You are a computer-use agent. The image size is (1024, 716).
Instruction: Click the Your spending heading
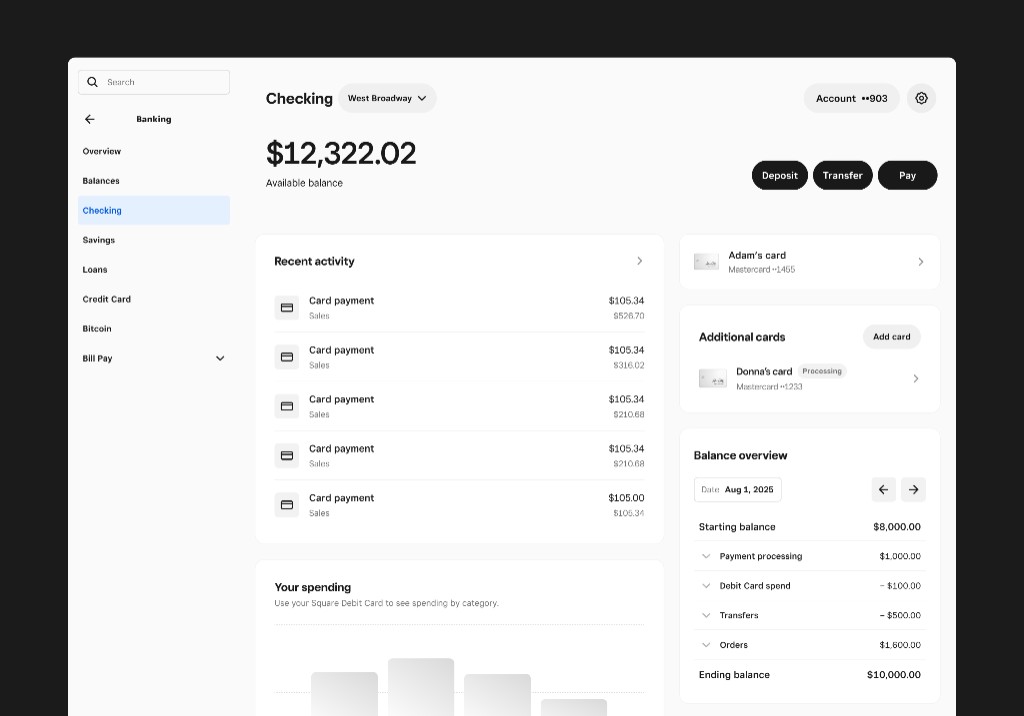point(313,587)
